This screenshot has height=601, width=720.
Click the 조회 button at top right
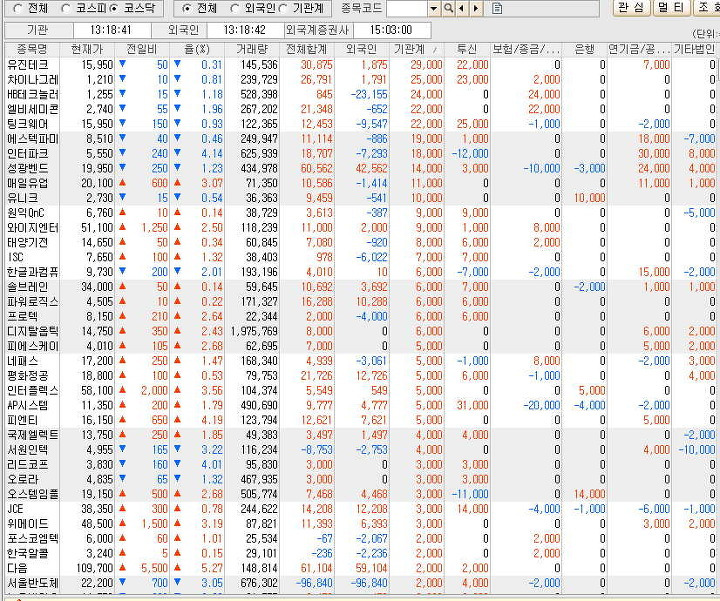pos(706,7)
